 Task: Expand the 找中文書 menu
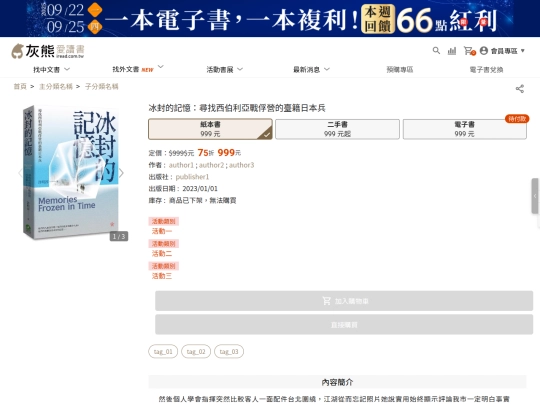(52, 70)
